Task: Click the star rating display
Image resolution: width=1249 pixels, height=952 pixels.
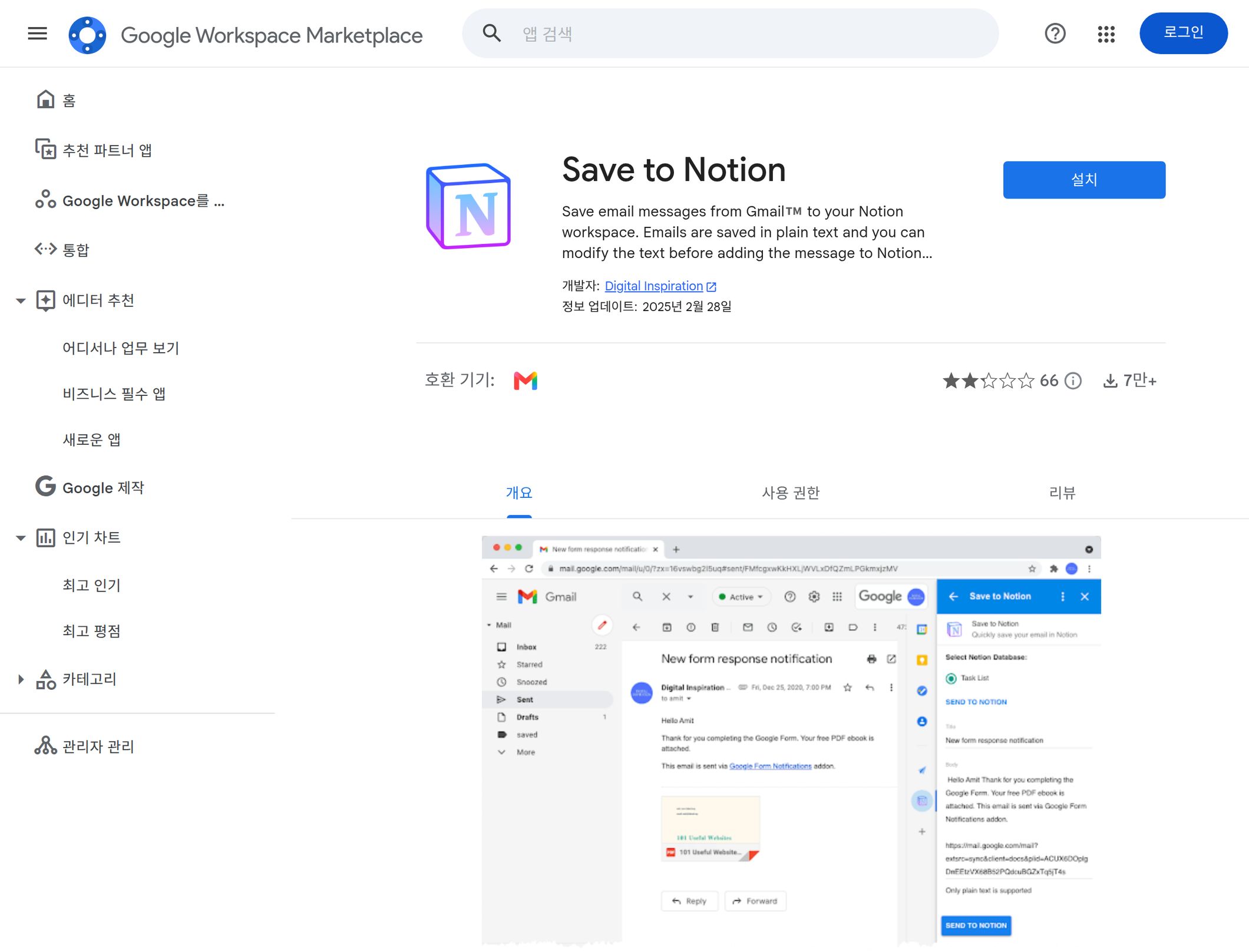Action: (989, 381)
